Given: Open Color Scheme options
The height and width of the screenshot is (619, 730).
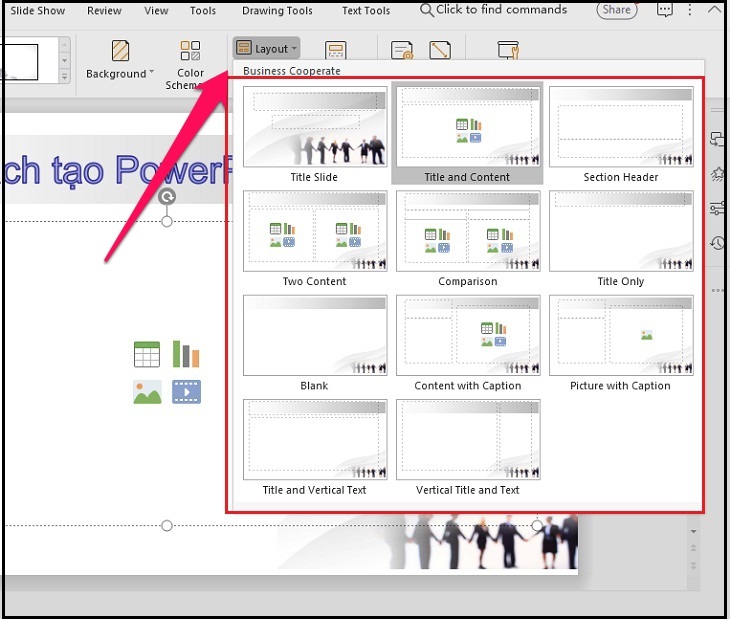Looking at the screenshot, I should point(190,65).
